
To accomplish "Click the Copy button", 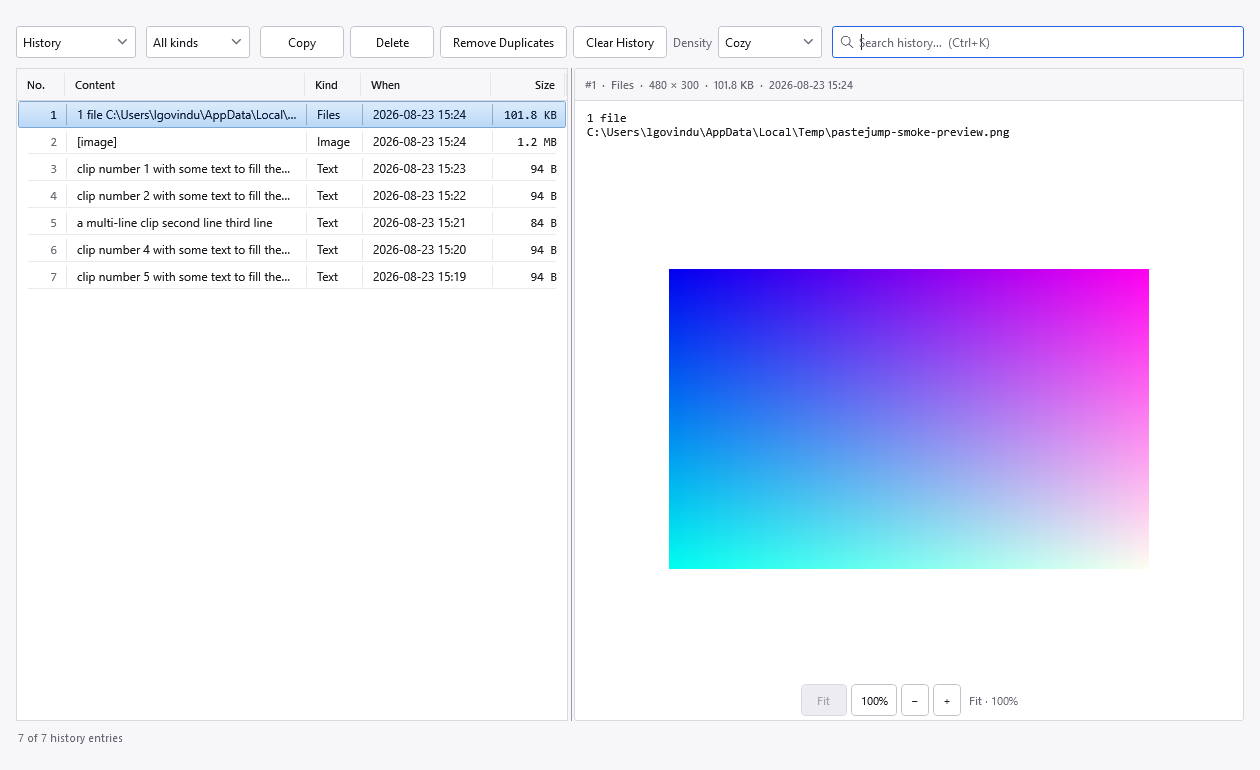I will tap(302, 42).
